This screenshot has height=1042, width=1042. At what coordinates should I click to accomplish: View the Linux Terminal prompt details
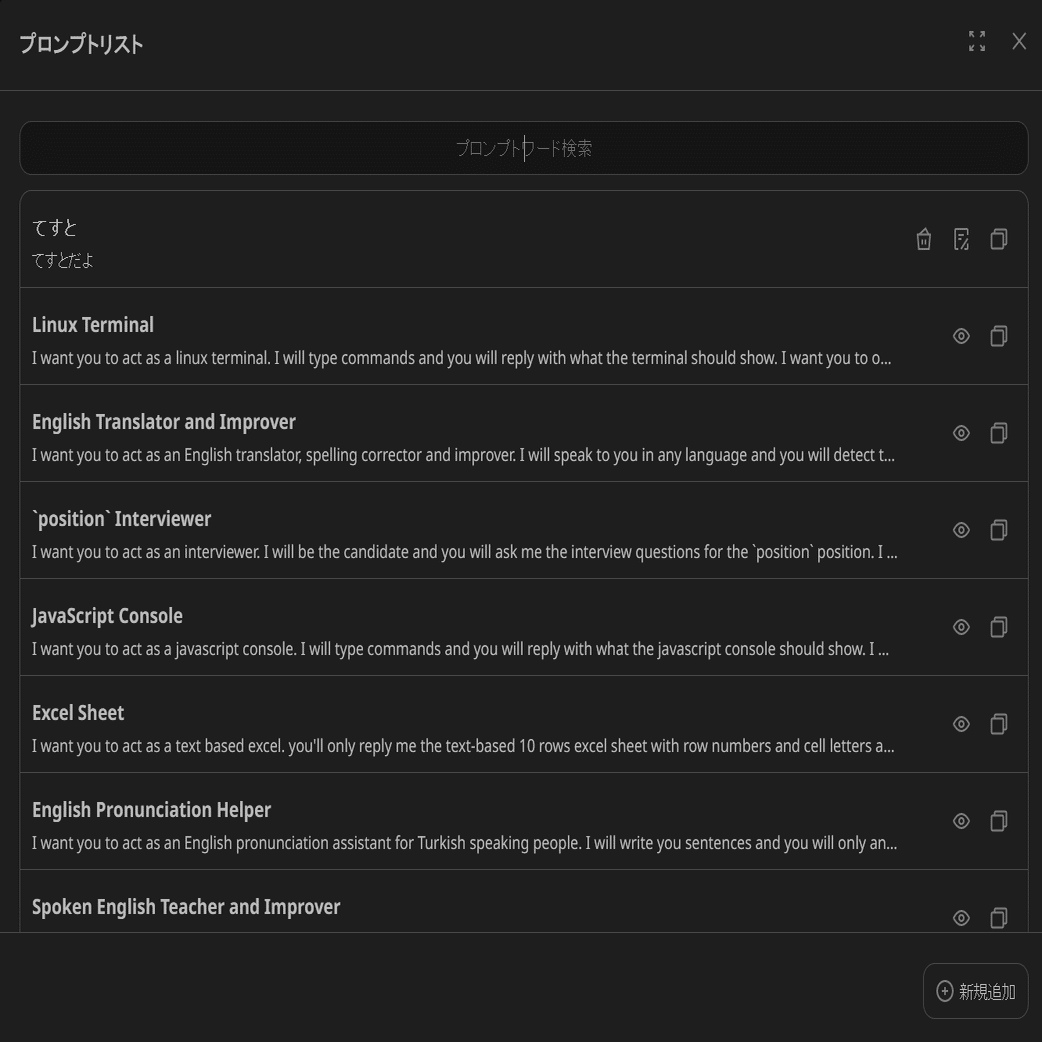point(961,336)
